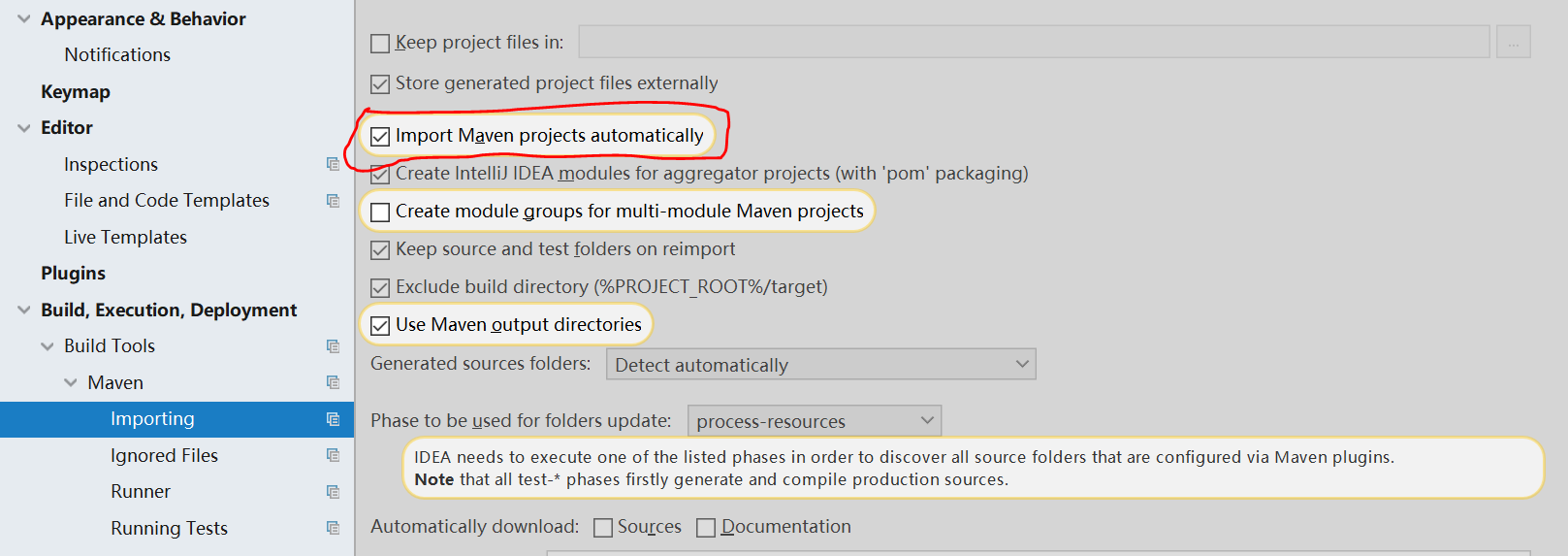Enable automatic download of Sources
The image size is (1568, 556).
click(x=603, y=528)
